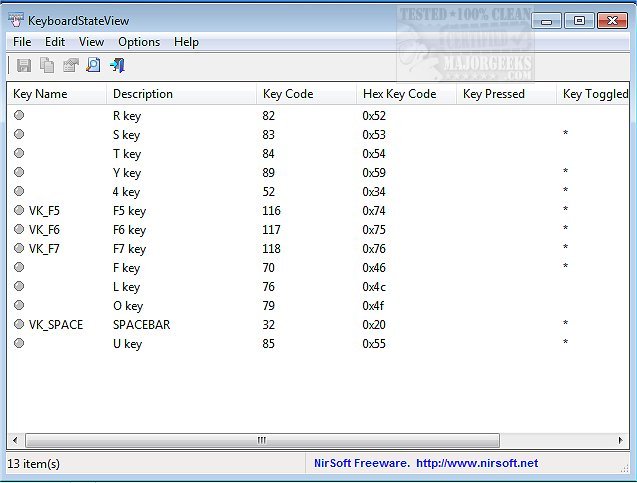Click hex key code 0x4c

coord(374,287)
